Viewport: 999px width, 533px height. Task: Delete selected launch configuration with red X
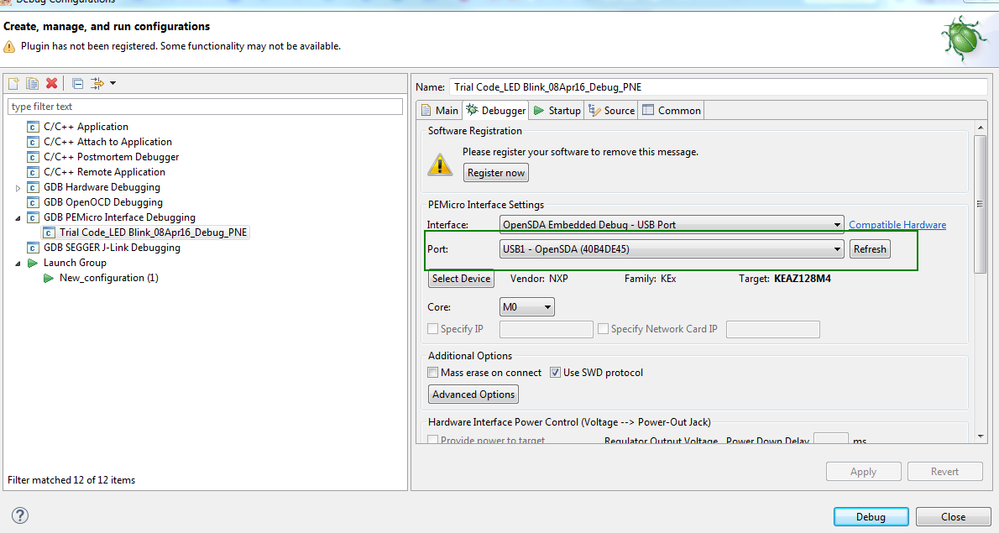pos(52,83)
